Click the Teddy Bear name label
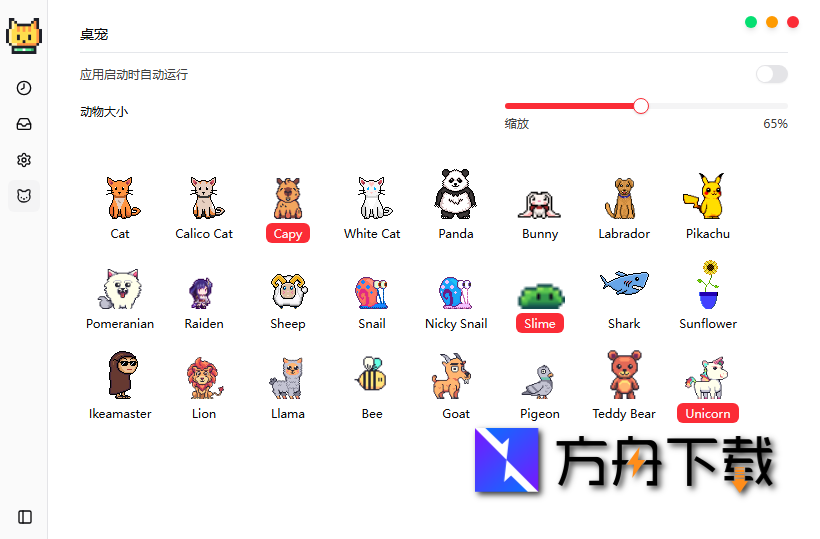This screenshot has height=539, width=820. [624, 413]
